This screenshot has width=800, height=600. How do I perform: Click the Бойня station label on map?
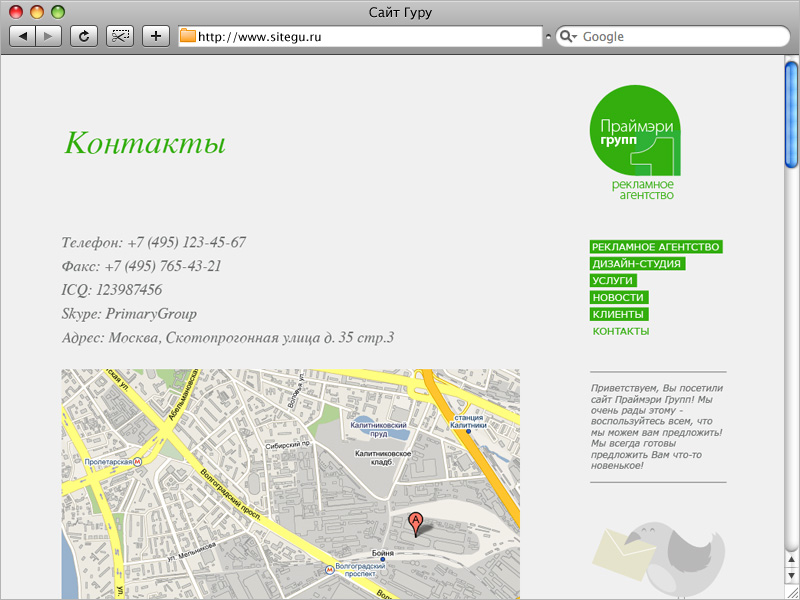coord(383,553)
